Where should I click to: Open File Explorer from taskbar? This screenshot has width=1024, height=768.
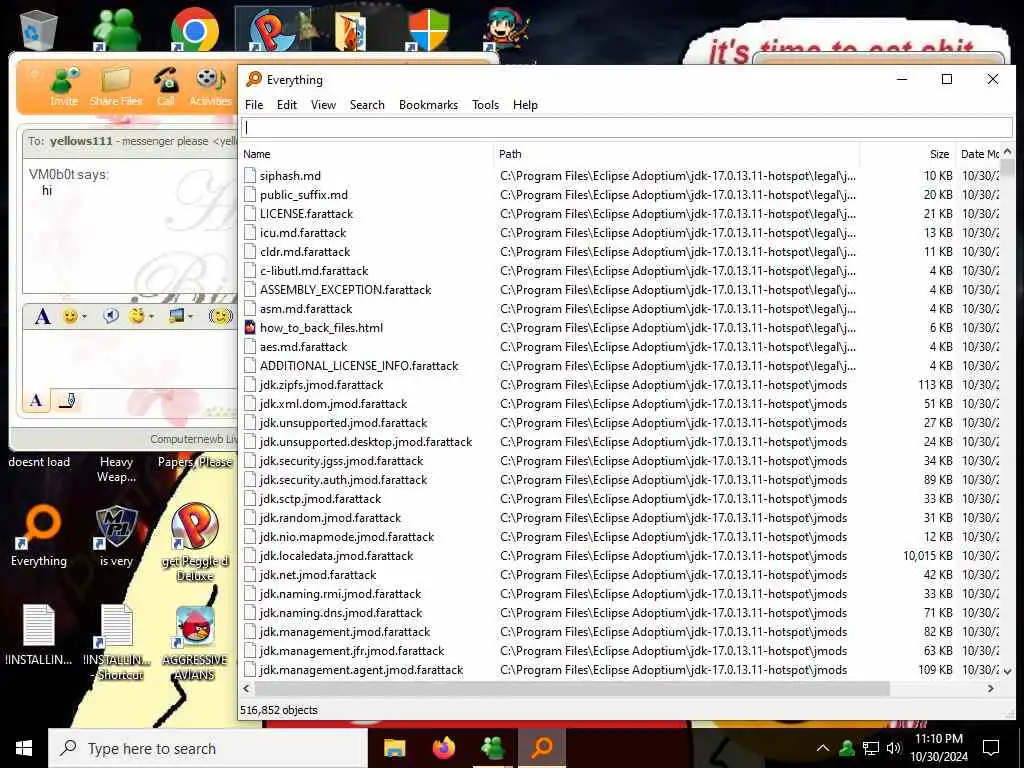(394, 748)
